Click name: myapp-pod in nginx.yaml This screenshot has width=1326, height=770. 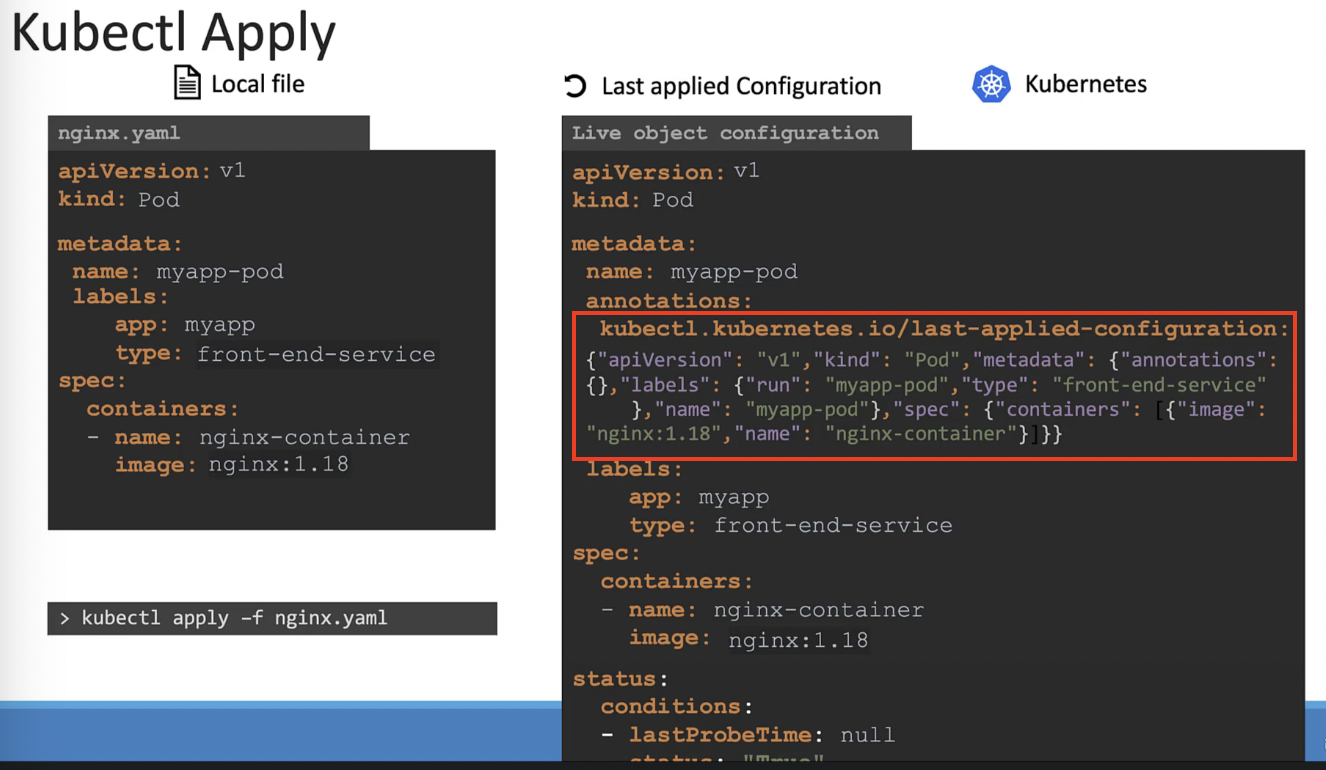178,272
